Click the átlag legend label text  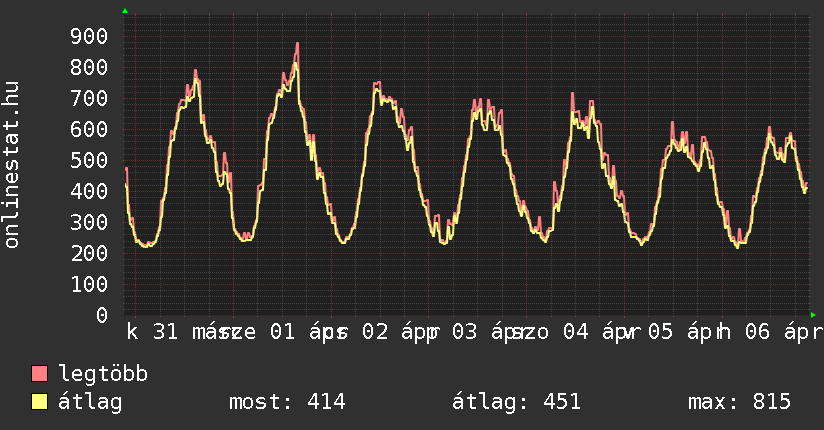(90, 402)
